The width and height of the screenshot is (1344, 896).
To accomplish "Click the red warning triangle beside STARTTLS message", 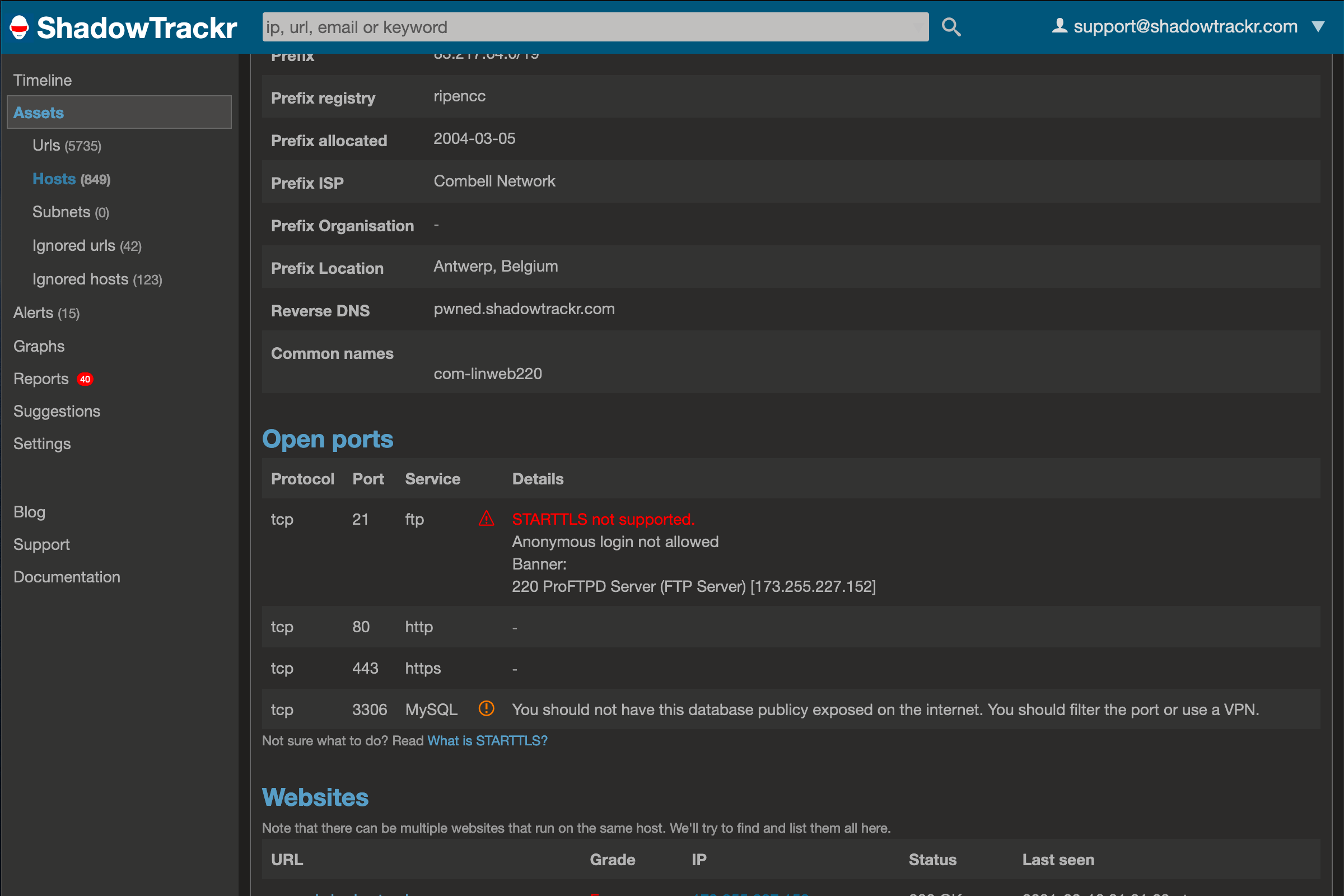I will (486, 520).
